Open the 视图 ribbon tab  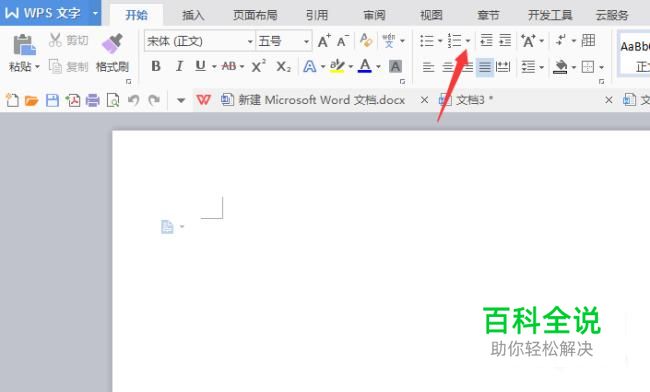pyautogui.click(x=431, y=15)
